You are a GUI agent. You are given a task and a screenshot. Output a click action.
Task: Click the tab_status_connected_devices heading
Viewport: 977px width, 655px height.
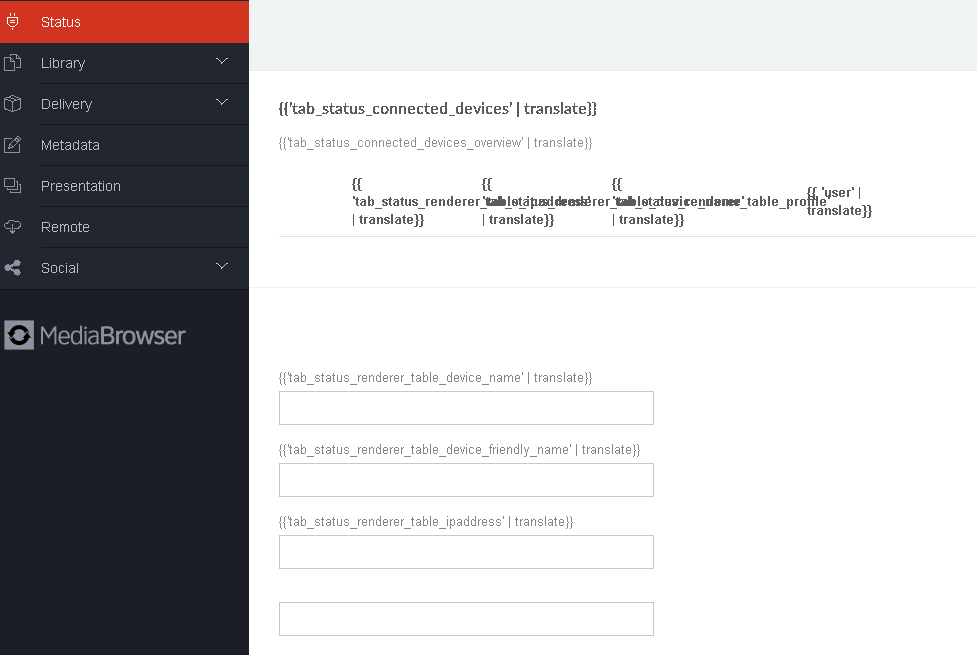[437, 108]
